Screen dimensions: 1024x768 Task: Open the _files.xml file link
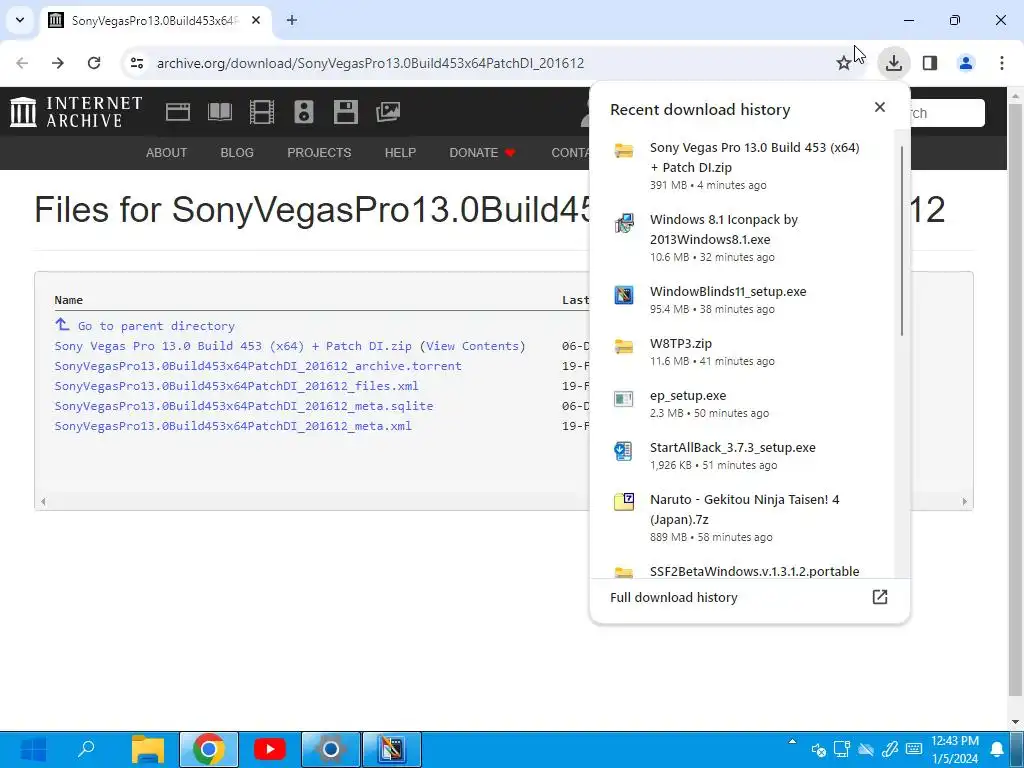tap(236, 386)
